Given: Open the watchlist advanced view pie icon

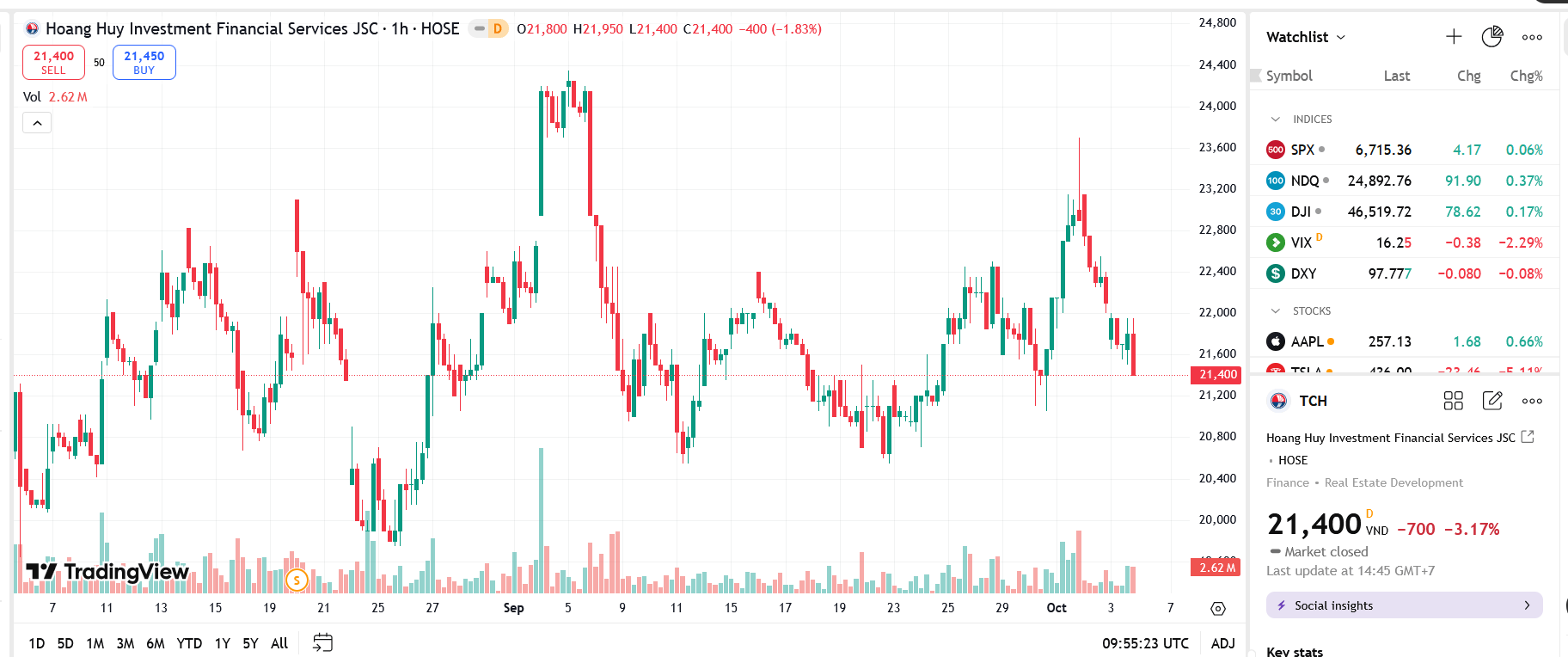Looking at the screenshot, I should pyautogui.click(x=1492, y=37).
